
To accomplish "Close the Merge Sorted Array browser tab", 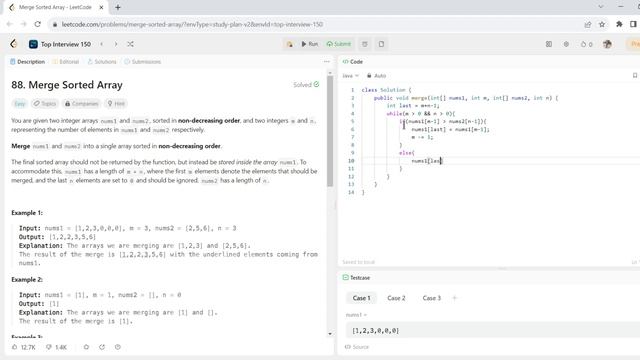I will click(101, 7).
